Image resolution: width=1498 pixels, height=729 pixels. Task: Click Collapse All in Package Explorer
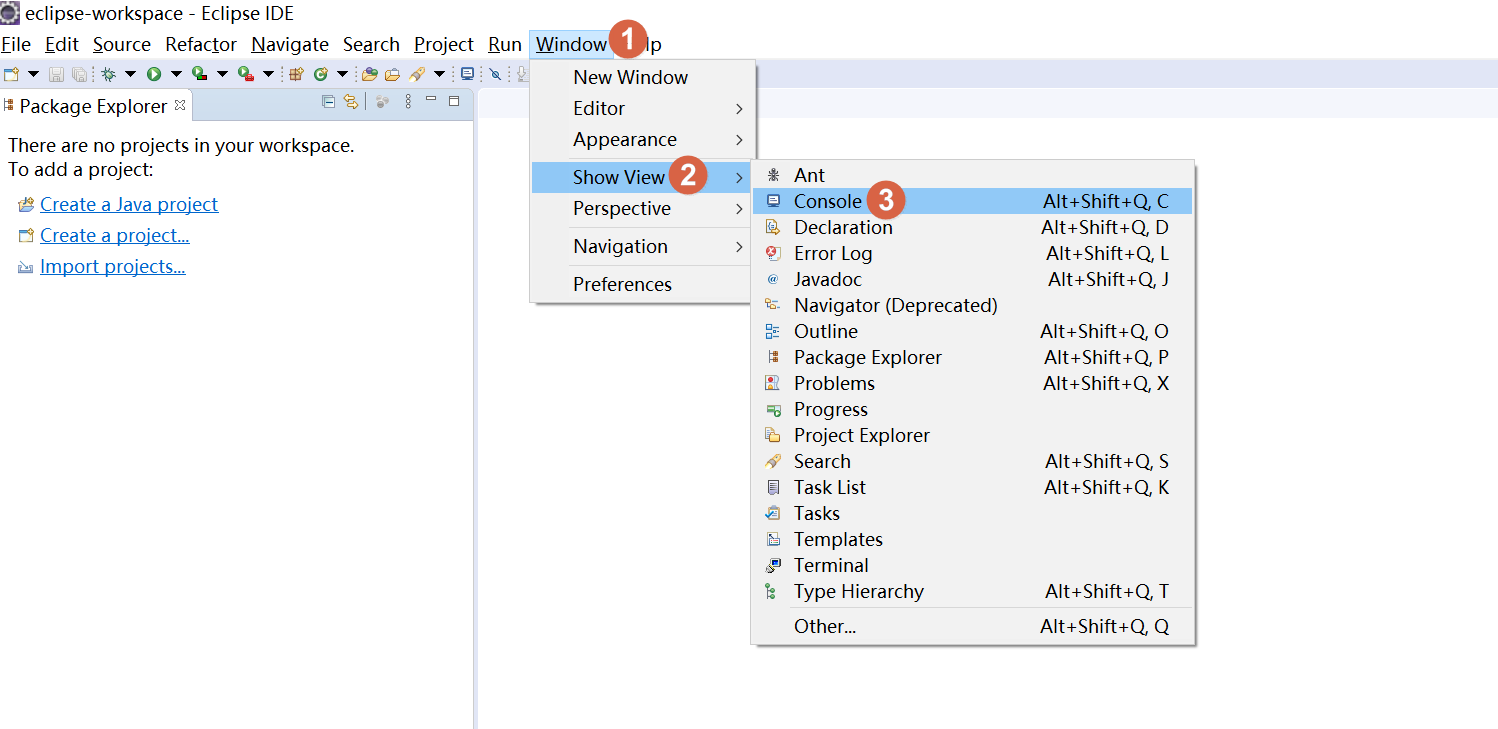(328, 101)
